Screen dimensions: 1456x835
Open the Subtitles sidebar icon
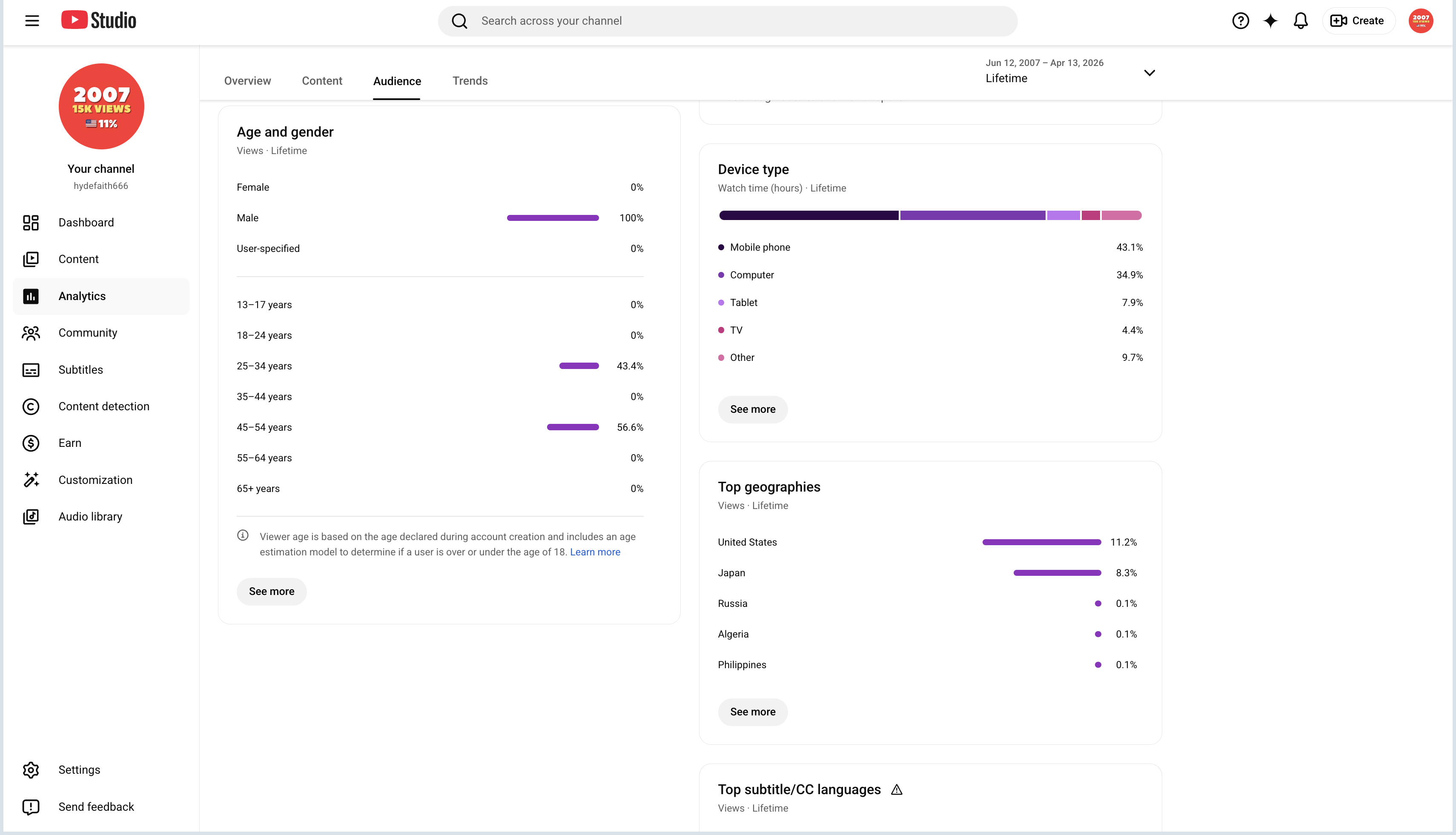(x=31, y=370)
